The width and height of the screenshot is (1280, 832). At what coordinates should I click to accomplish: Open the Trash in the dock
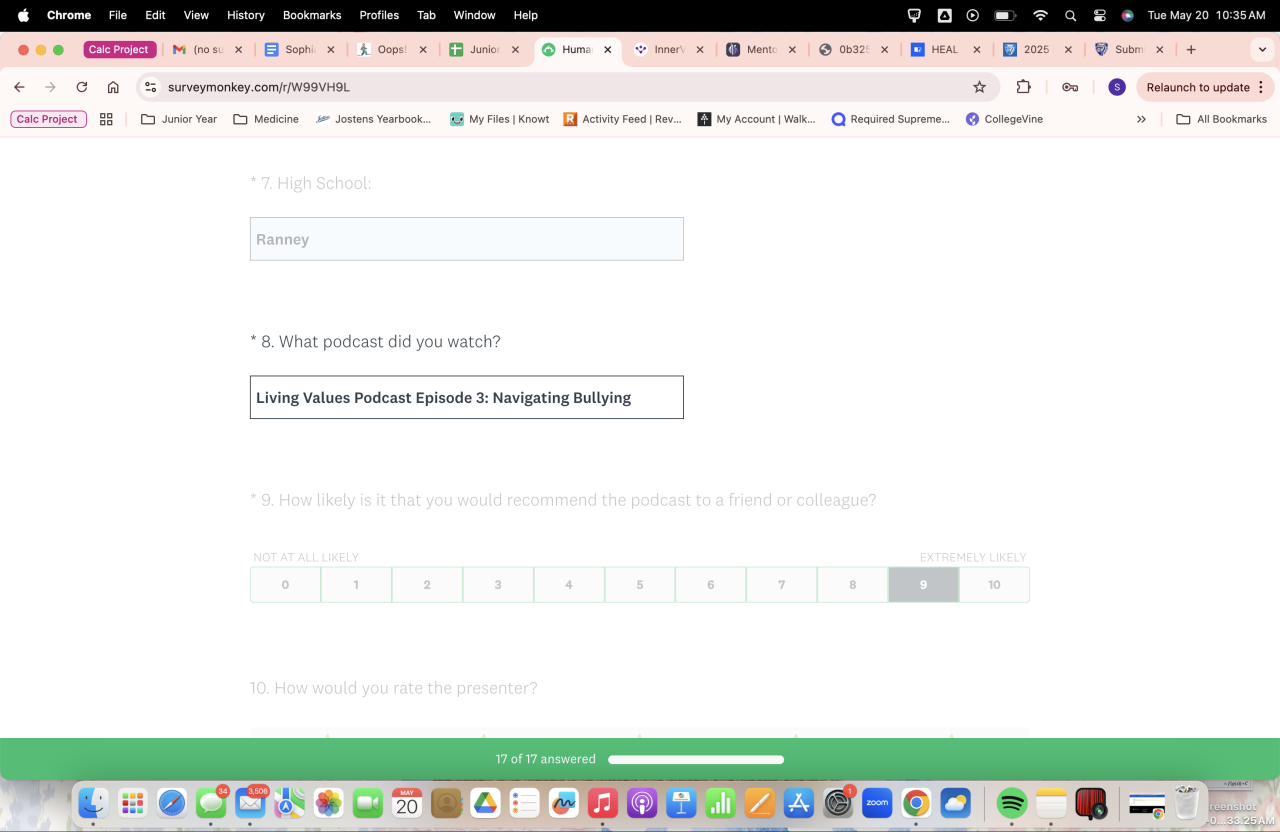pos(1186,802)
